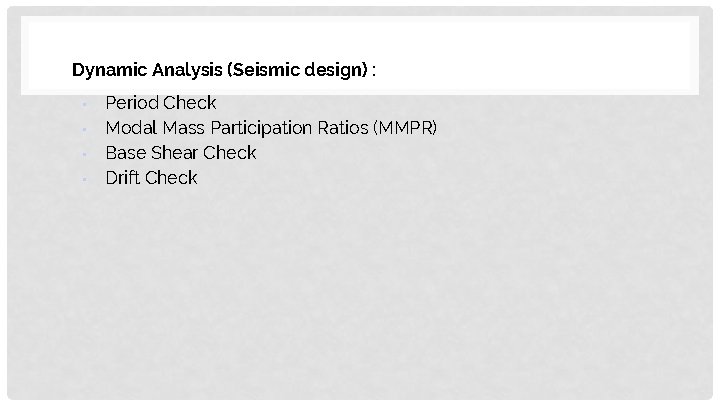The width and height of the screenshot is (720, 405).
Task: Click the bullet marker before 'Period Check'
Action: click(84, 105)
